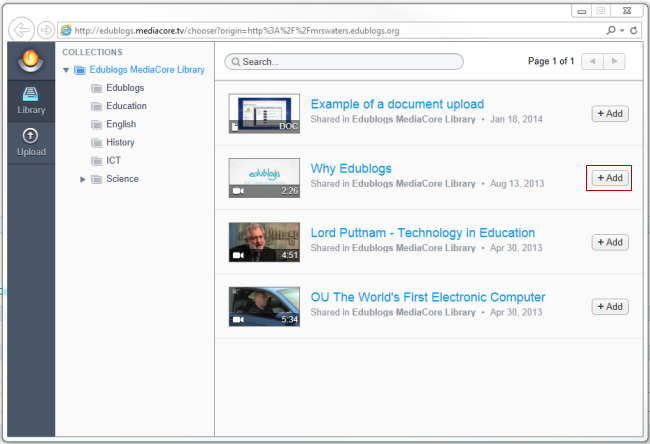Click the browser refresh icon
Image resolution: width=650 pixels, height=444 pixels.
pos(633,30)
